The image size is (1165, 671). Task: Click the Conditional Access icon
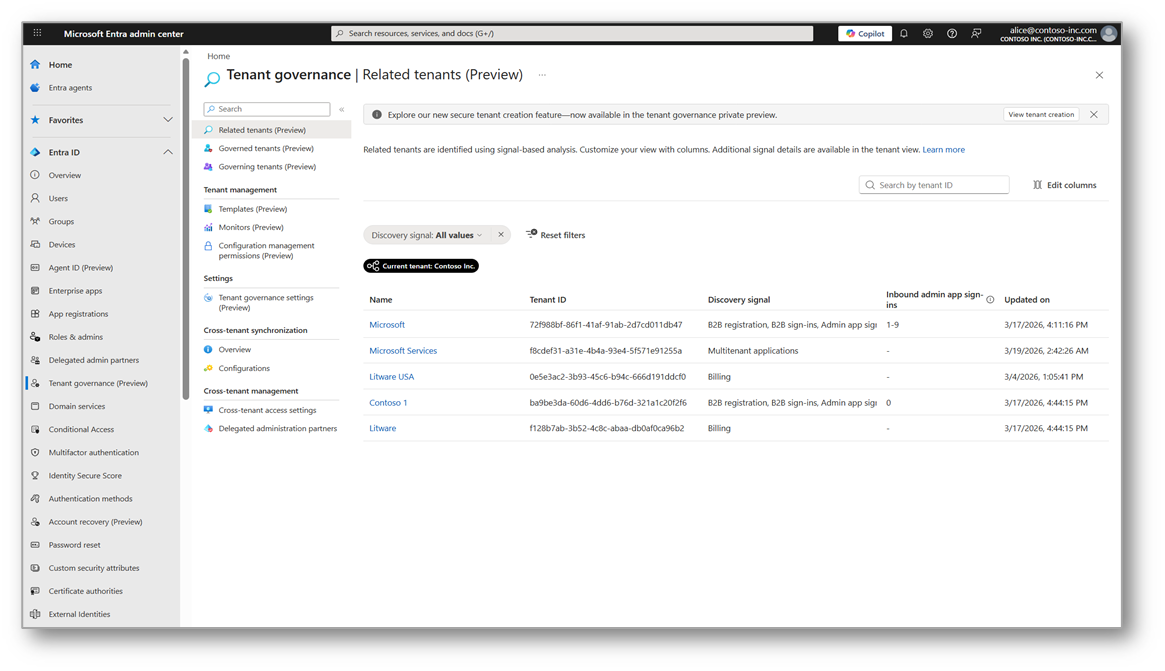[35, 429]
